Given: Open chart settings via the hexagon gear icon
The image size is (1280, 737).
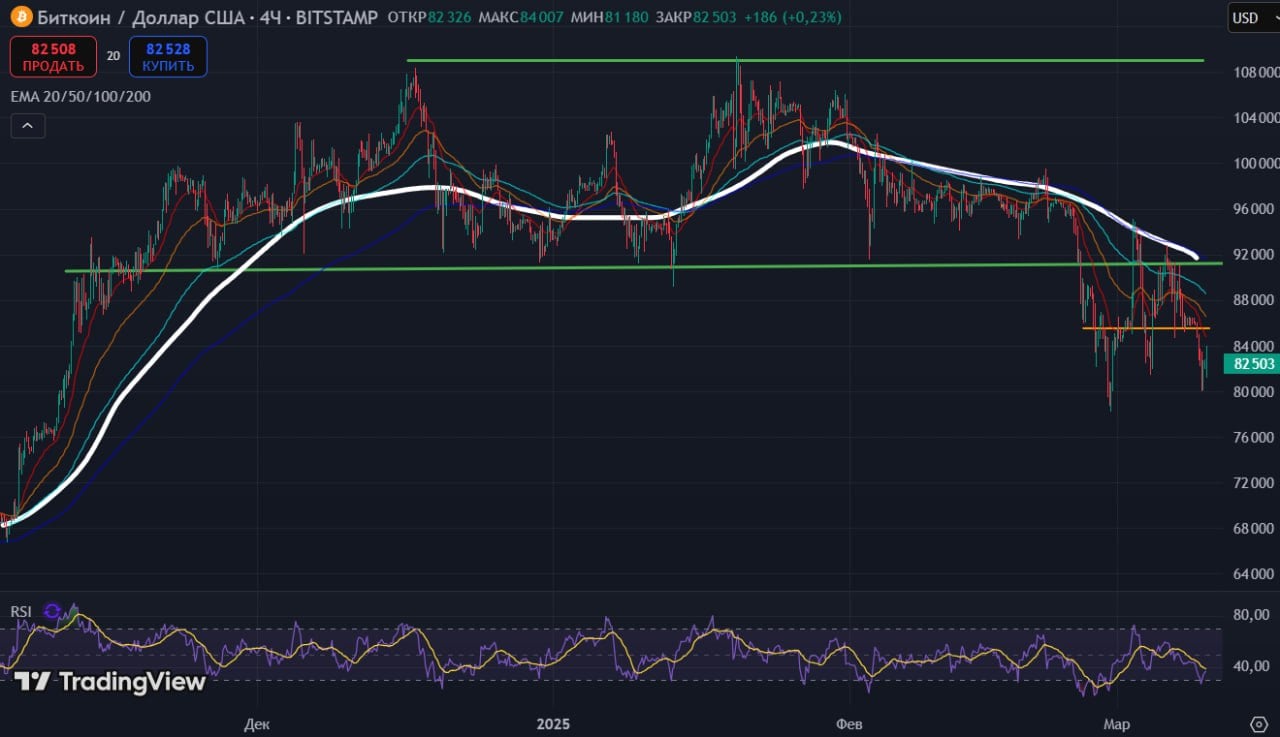Looking at the screenshot, I should tap(1259, 723).
